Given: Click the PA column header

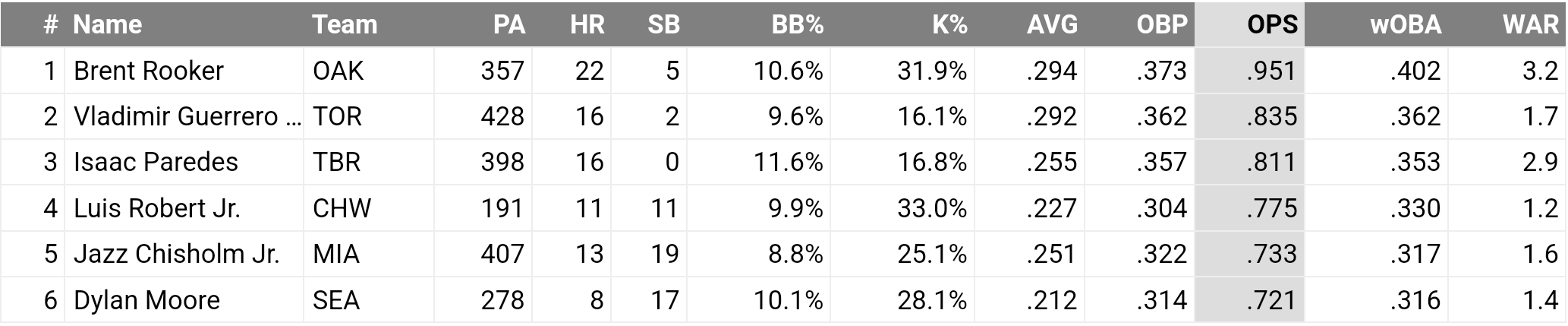Looking at the screenshot, I should [508, 24].
